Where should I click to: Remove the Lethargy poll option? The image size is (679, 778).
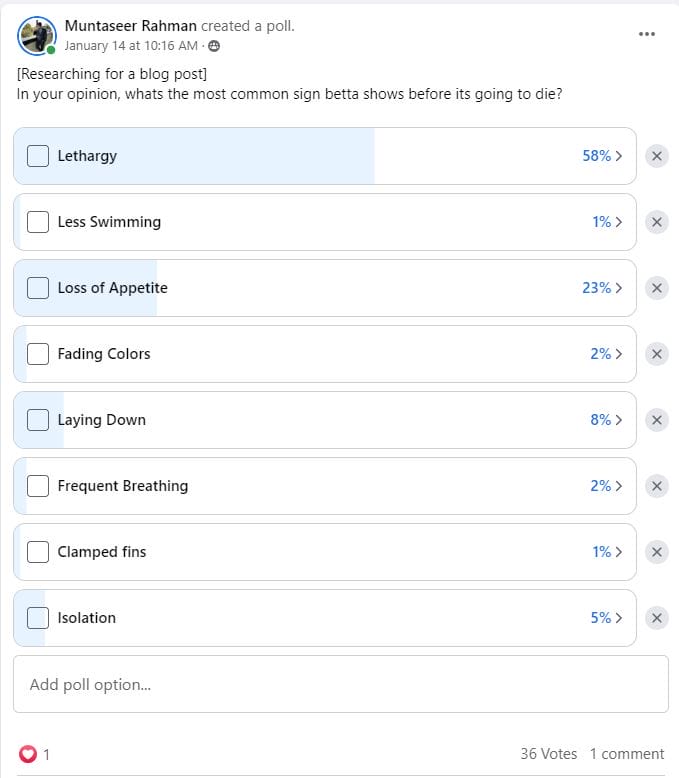pos(656,156)
